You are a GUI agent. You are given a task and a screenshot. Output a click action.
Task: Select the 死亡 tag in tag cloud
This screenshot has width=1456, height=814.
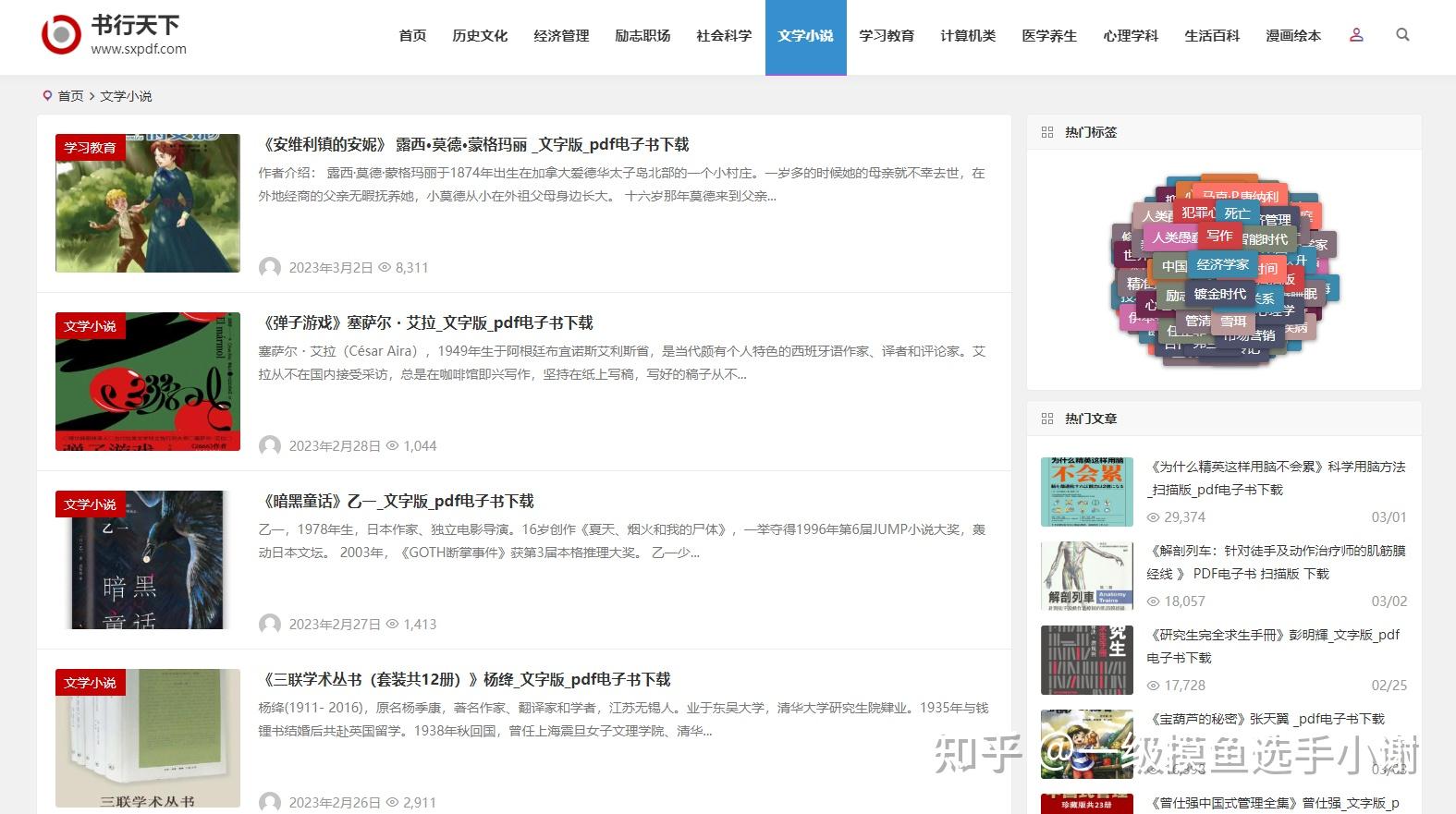1237,213
